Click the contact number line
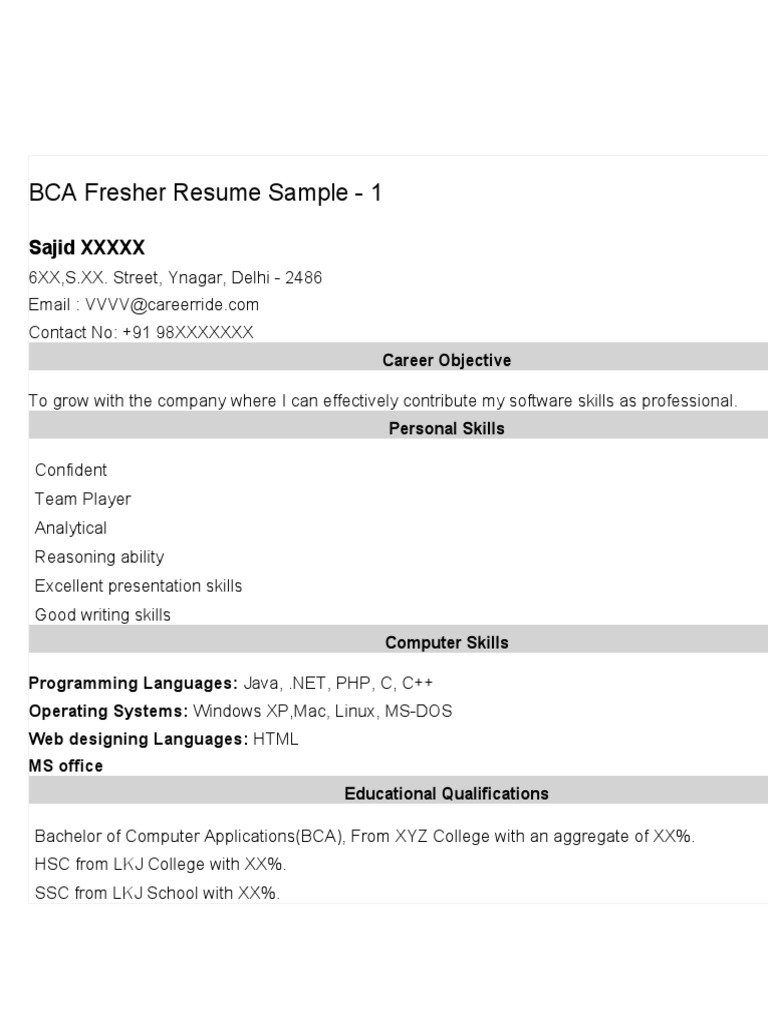 141,332
